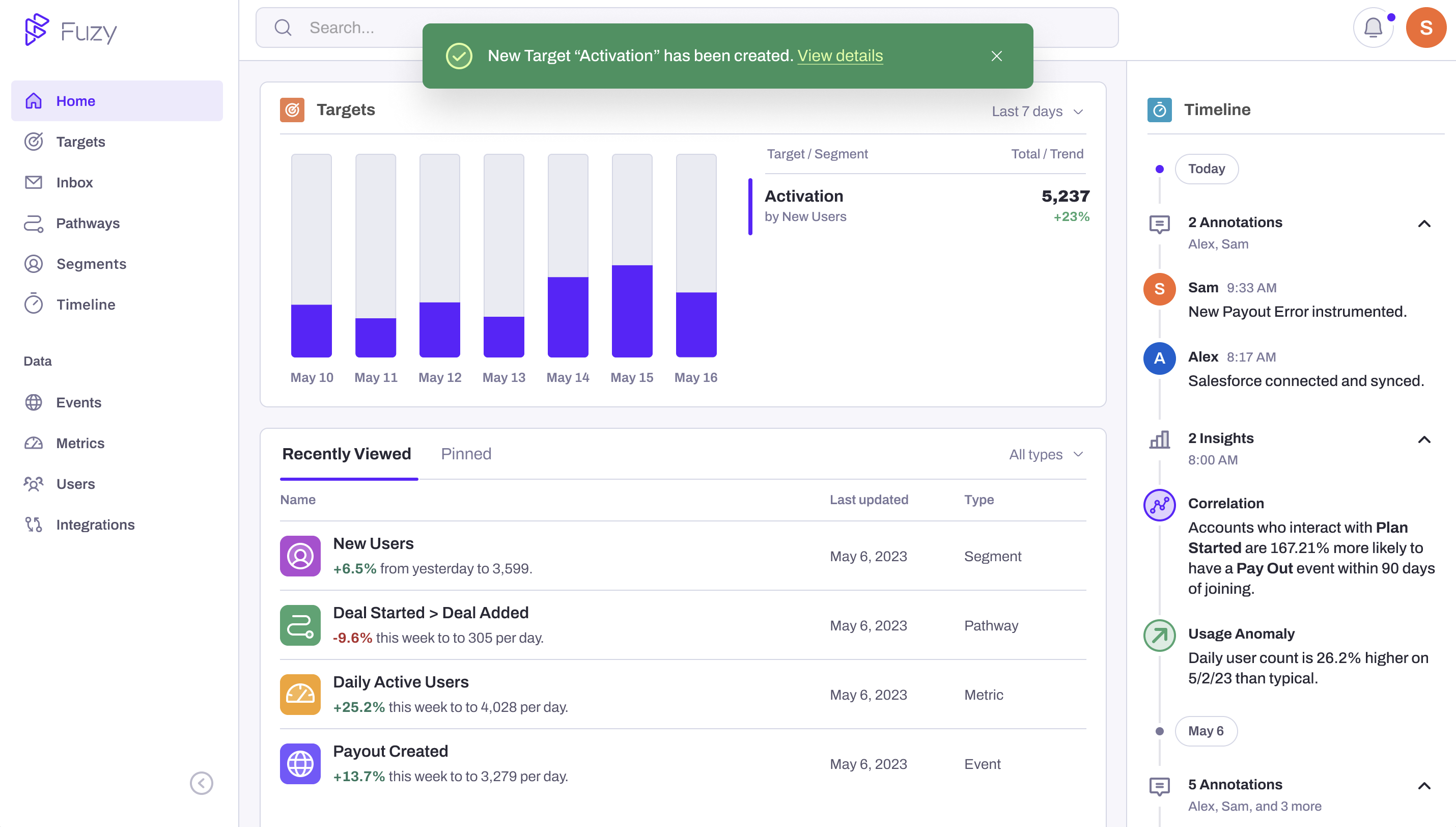This screenshot has height=827, width=1456.
Task: Click the Metrics sidebar icon
Action: [x=34, y=443]
